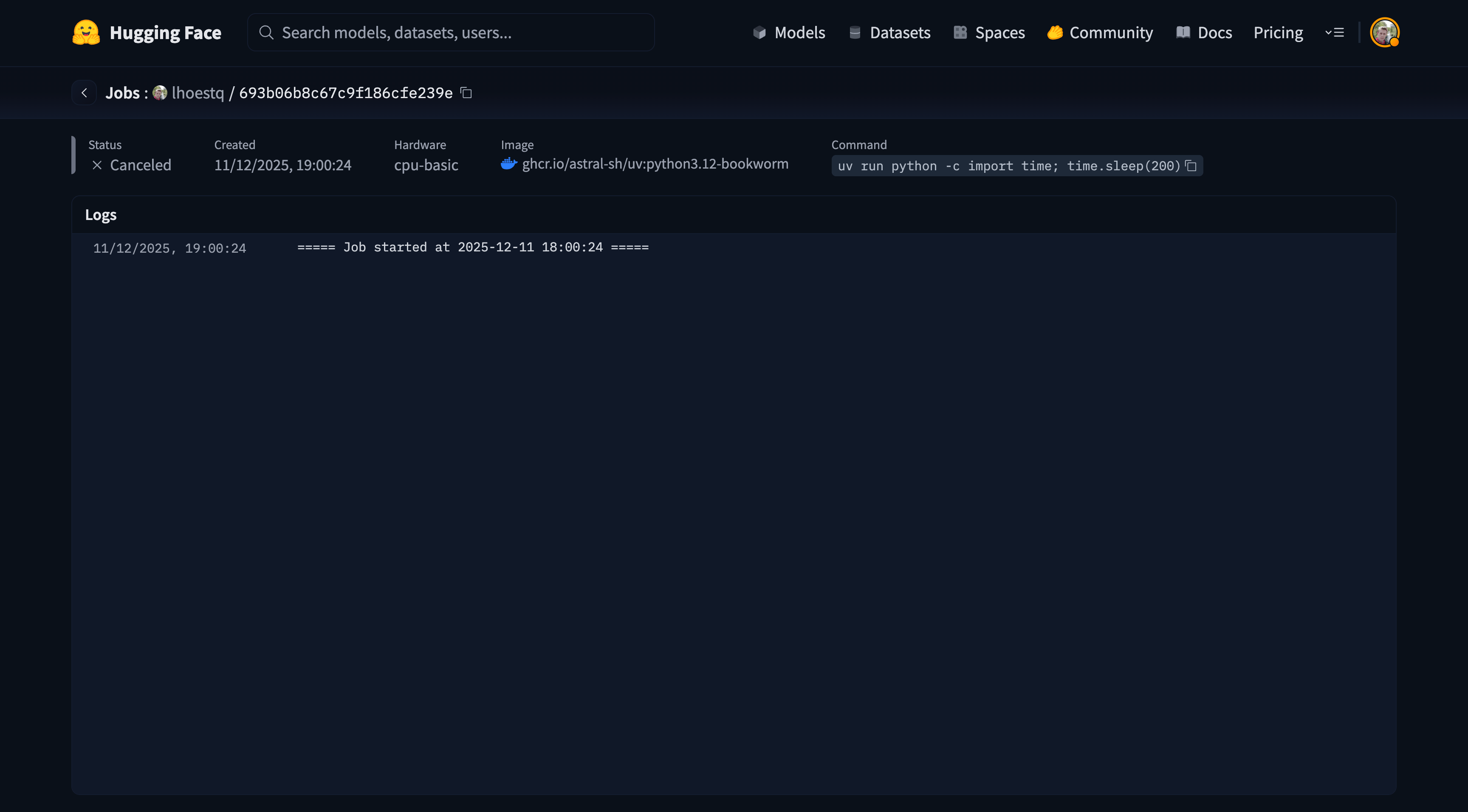1468x812 pixels.
Task: Click the Hugging Face emoji logo
Action: [x=86, y=32]
